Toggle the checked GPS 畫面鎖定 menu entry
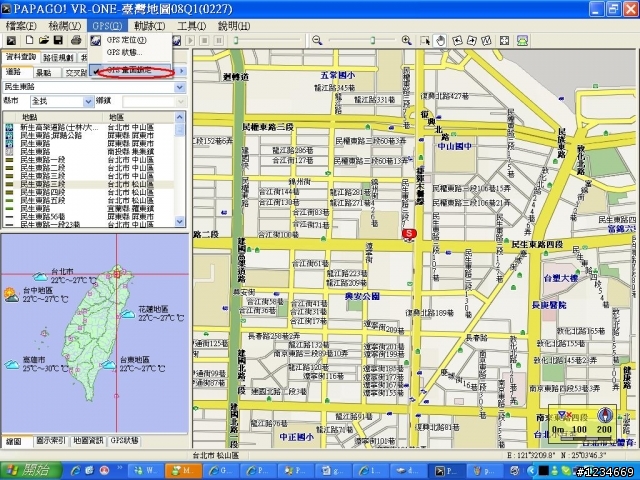 pos(131,71)
